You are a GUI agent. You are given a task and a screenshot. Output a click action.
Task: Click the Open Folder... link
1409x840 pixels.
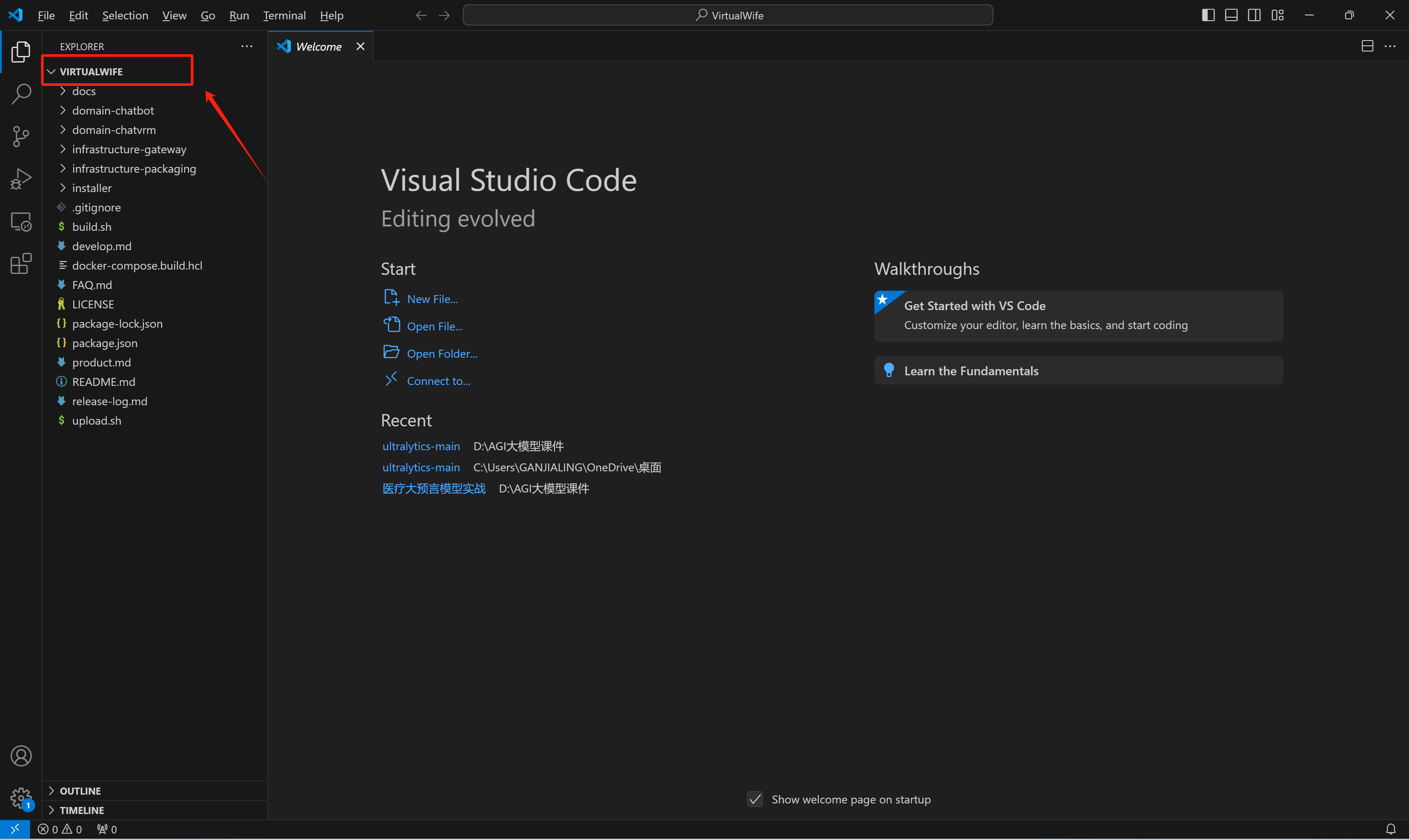coord(442,353)
